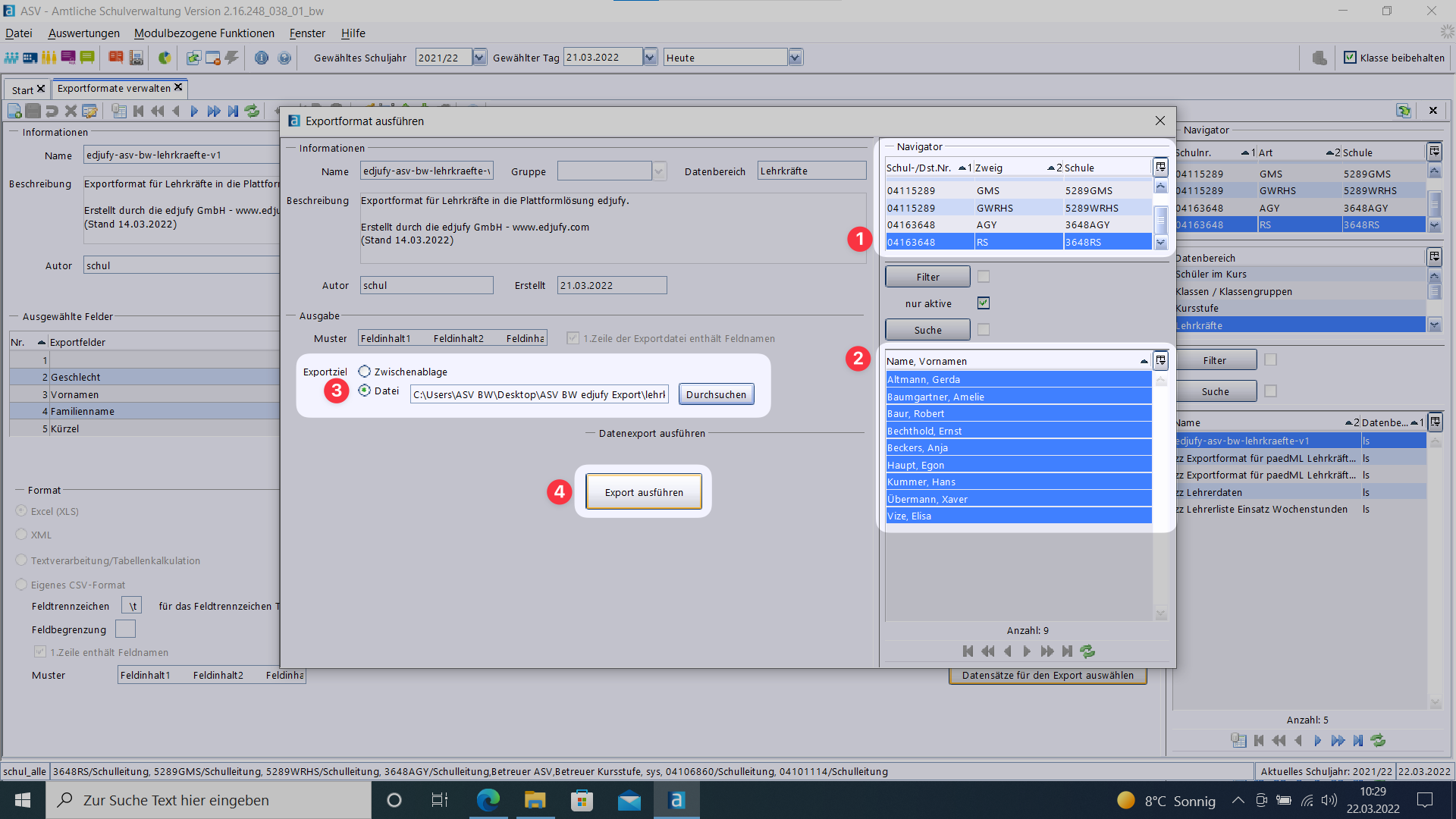Select Zwischenablage as export target
Viewport: 1456px width, 819px height.
(x=365, y=372)
